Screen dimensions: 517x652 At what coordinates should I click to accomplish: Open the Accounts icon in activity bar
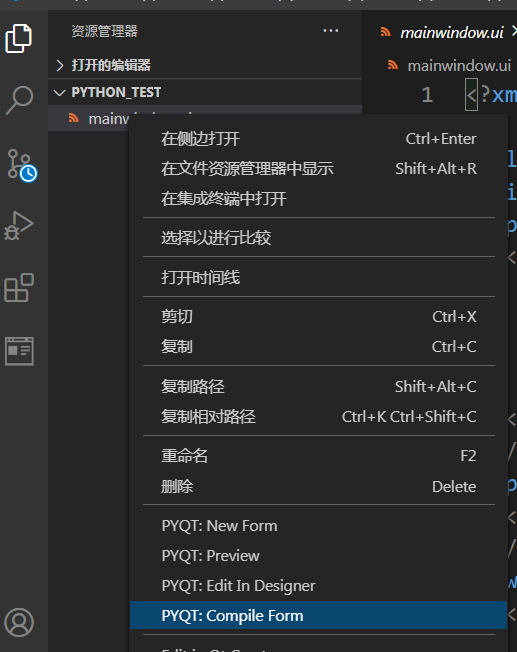19,622
